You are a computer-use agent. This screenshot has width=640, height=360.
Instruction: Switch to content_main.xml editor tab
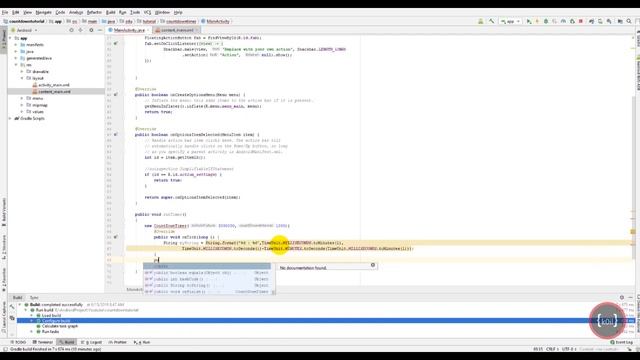tap(177, 30)
